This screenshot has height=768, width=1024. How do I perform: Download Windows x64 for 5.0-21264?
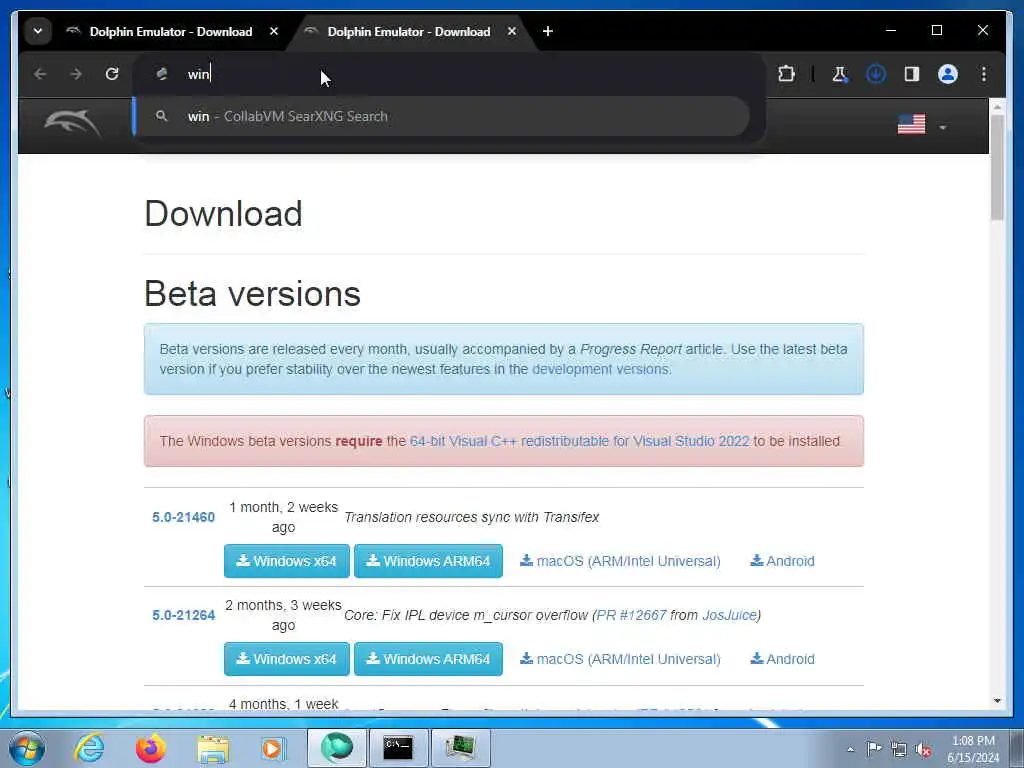(x=287, y=659)
